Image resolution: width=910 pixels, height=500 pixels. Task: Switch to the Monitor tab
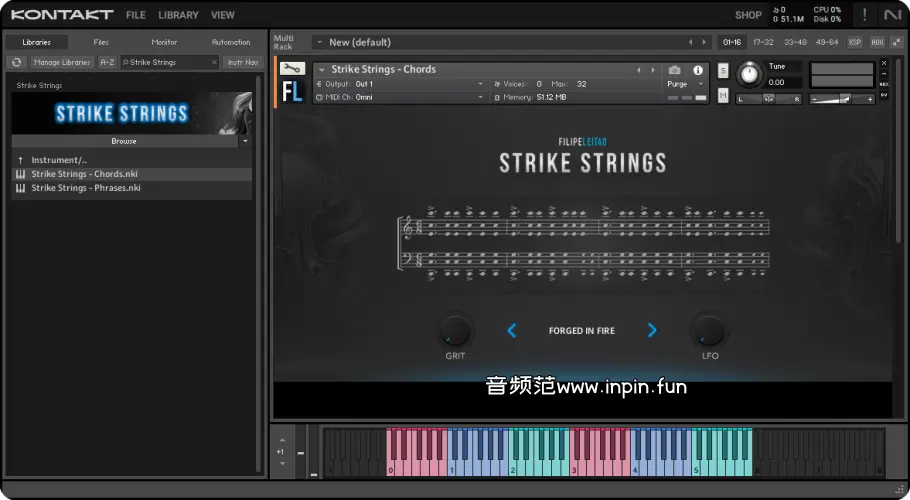164,42
